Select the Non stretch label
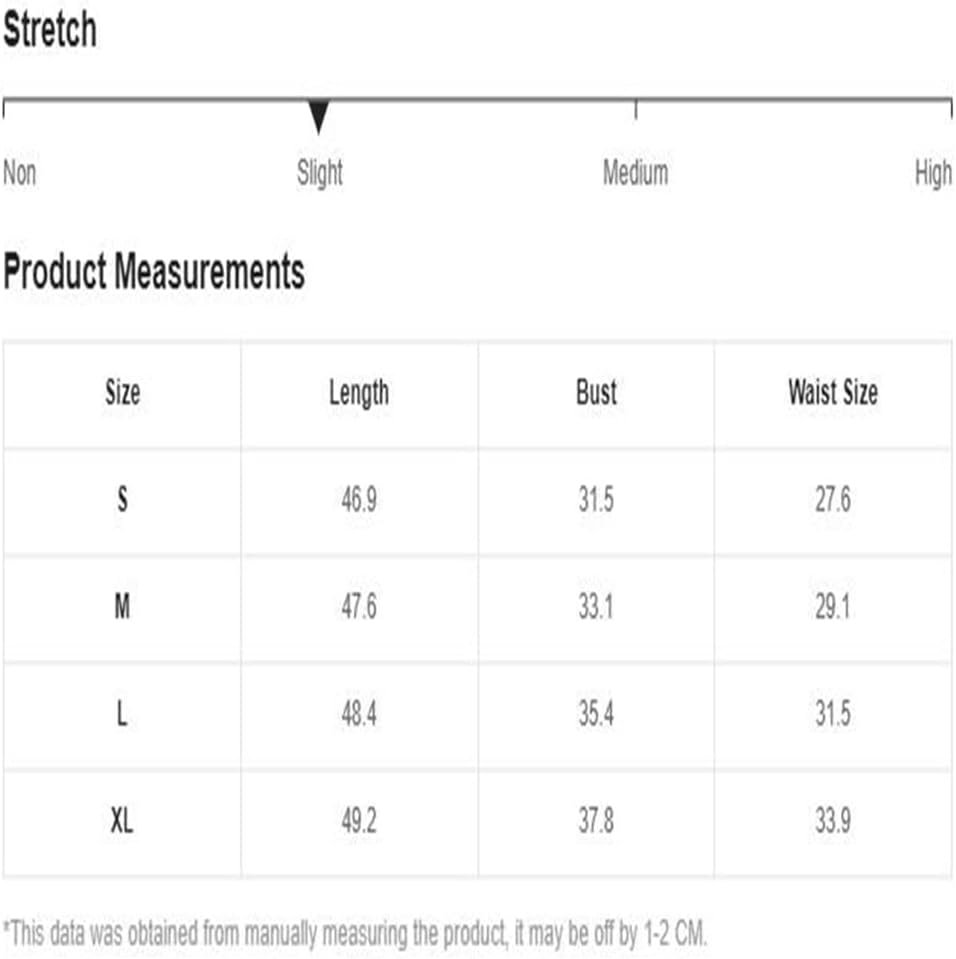Screen dimensions: 956x959 (x=20, y=172)
